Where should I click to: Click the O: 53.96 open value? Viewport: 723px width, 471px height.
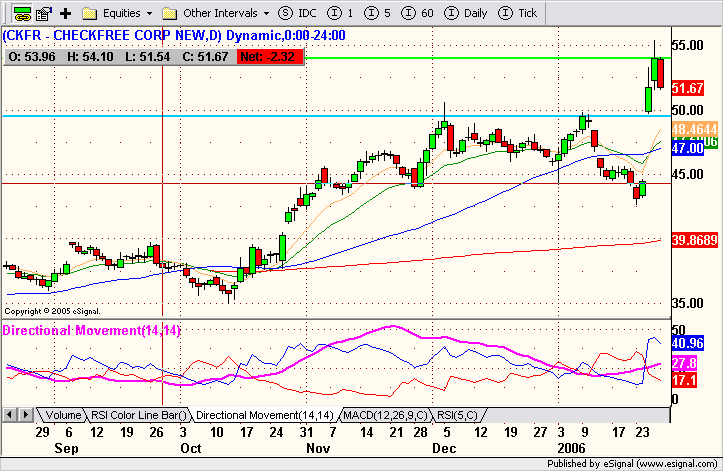31,57
